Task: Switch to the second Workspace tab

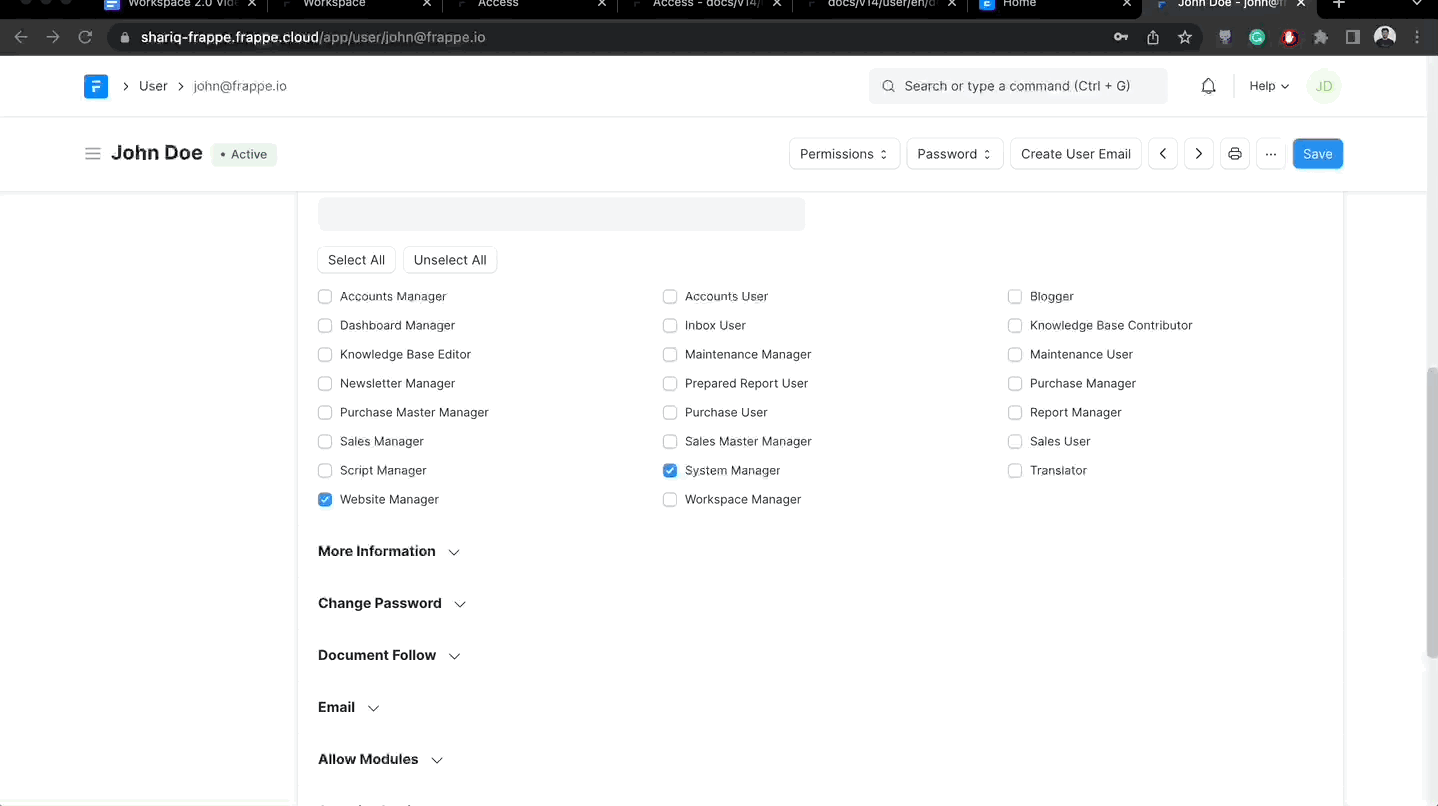Action: click(x=355, y=5)
